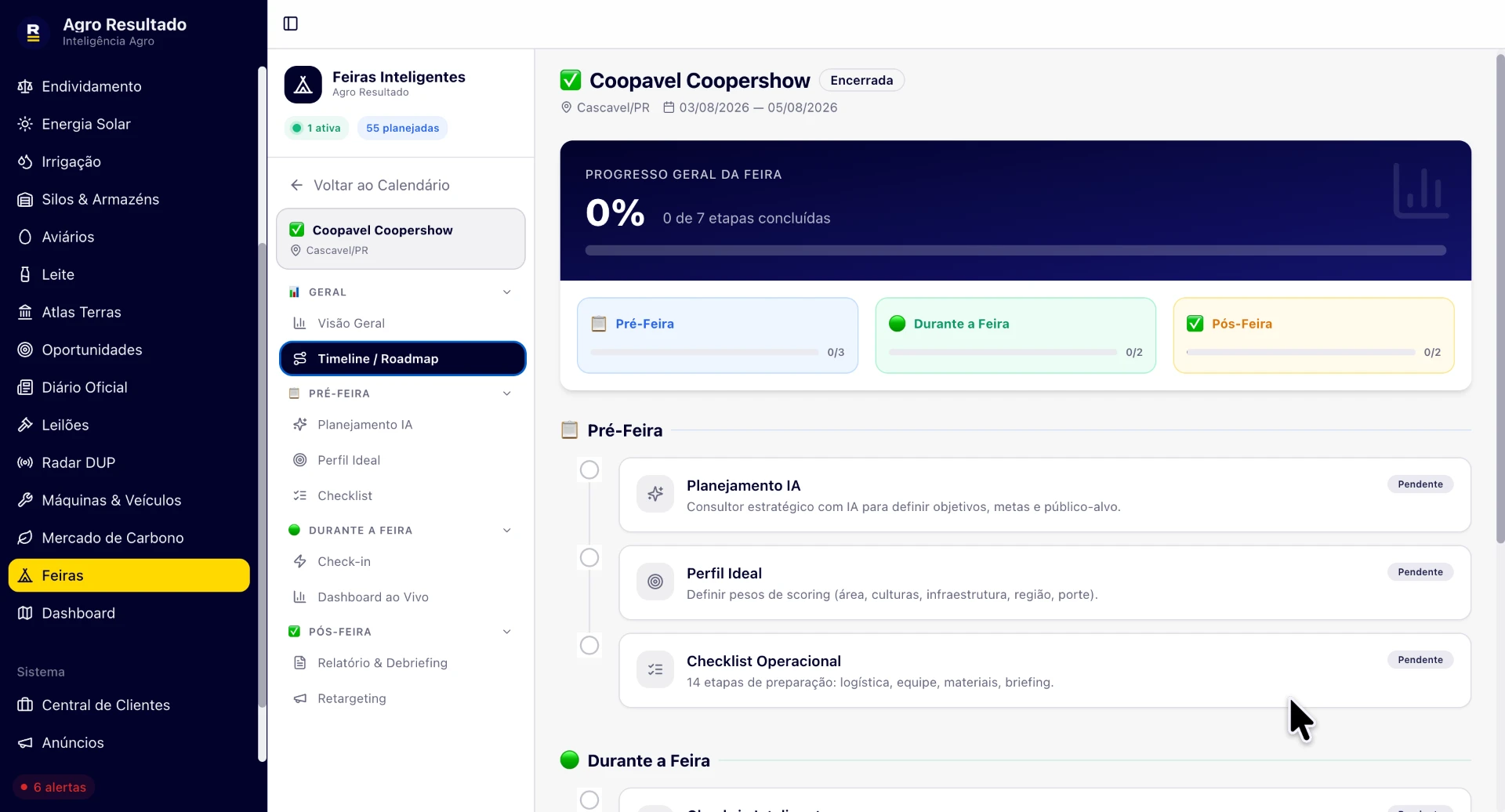Screen dimensions: 1505x812
Task: Click the Endividamento scales icon
Action: (25, 86)
